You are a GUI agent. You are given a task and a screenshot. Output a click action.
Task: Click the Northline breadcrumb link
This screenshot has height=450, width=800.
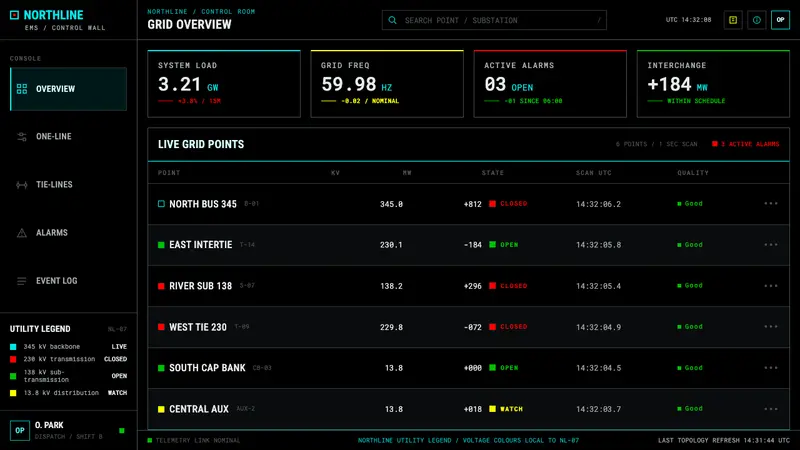pos(167,11)
